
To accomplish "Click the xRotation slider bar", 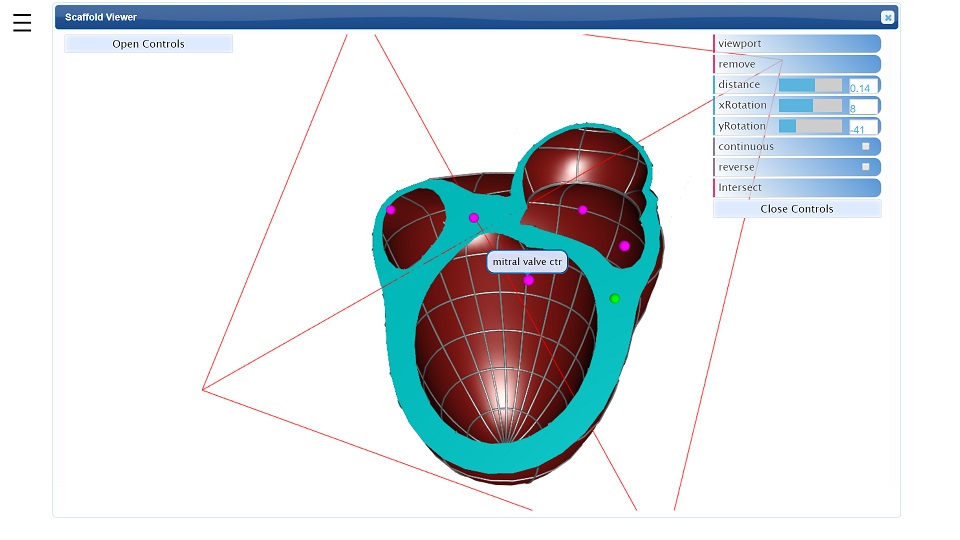I will [810, 105].
